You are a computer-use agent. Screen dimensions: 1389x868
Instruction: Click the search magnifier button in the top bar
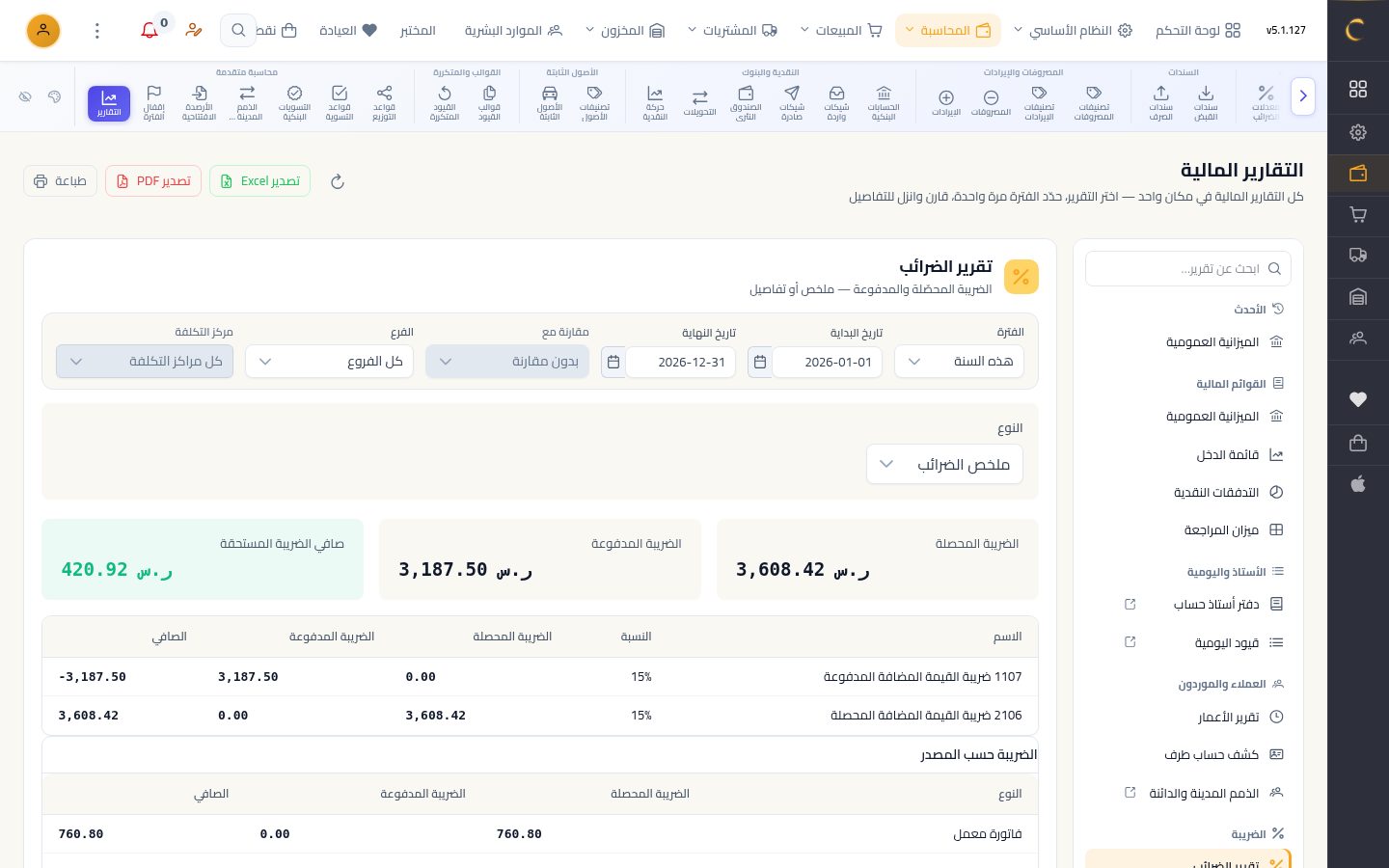coord(238,31)
